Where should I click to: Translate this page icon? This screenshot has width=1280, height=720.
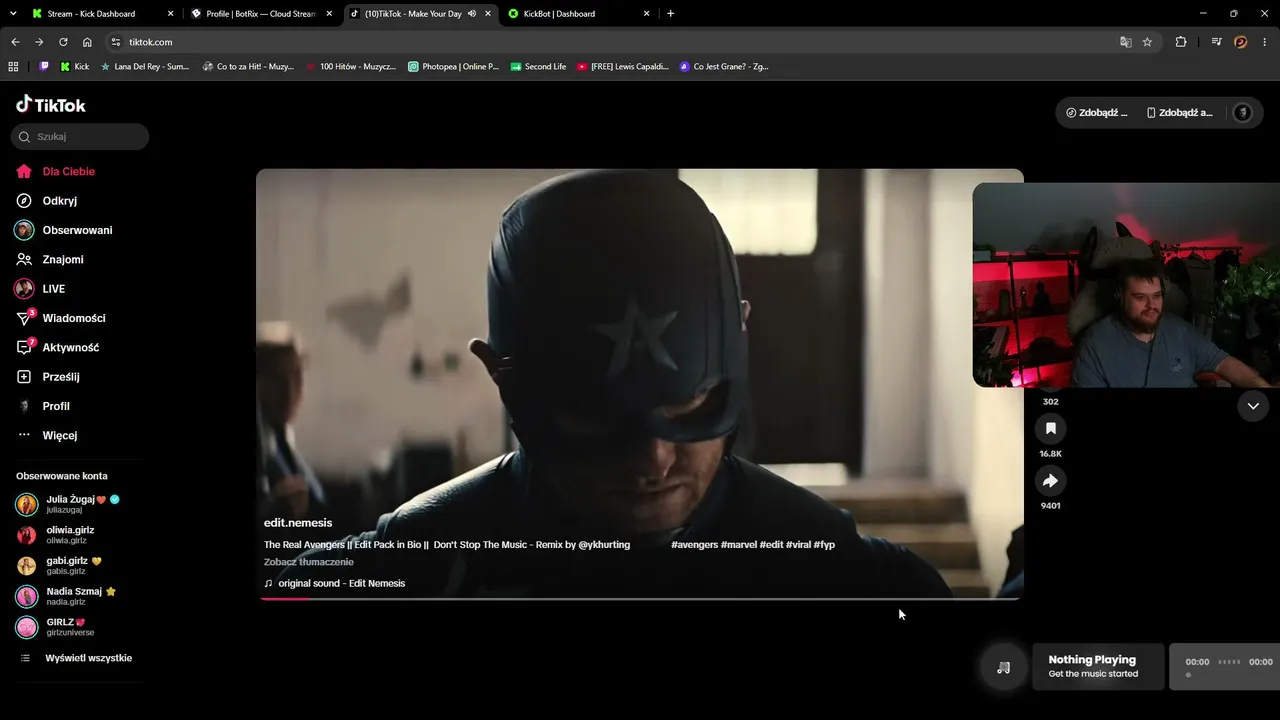tap(1126, 42)
